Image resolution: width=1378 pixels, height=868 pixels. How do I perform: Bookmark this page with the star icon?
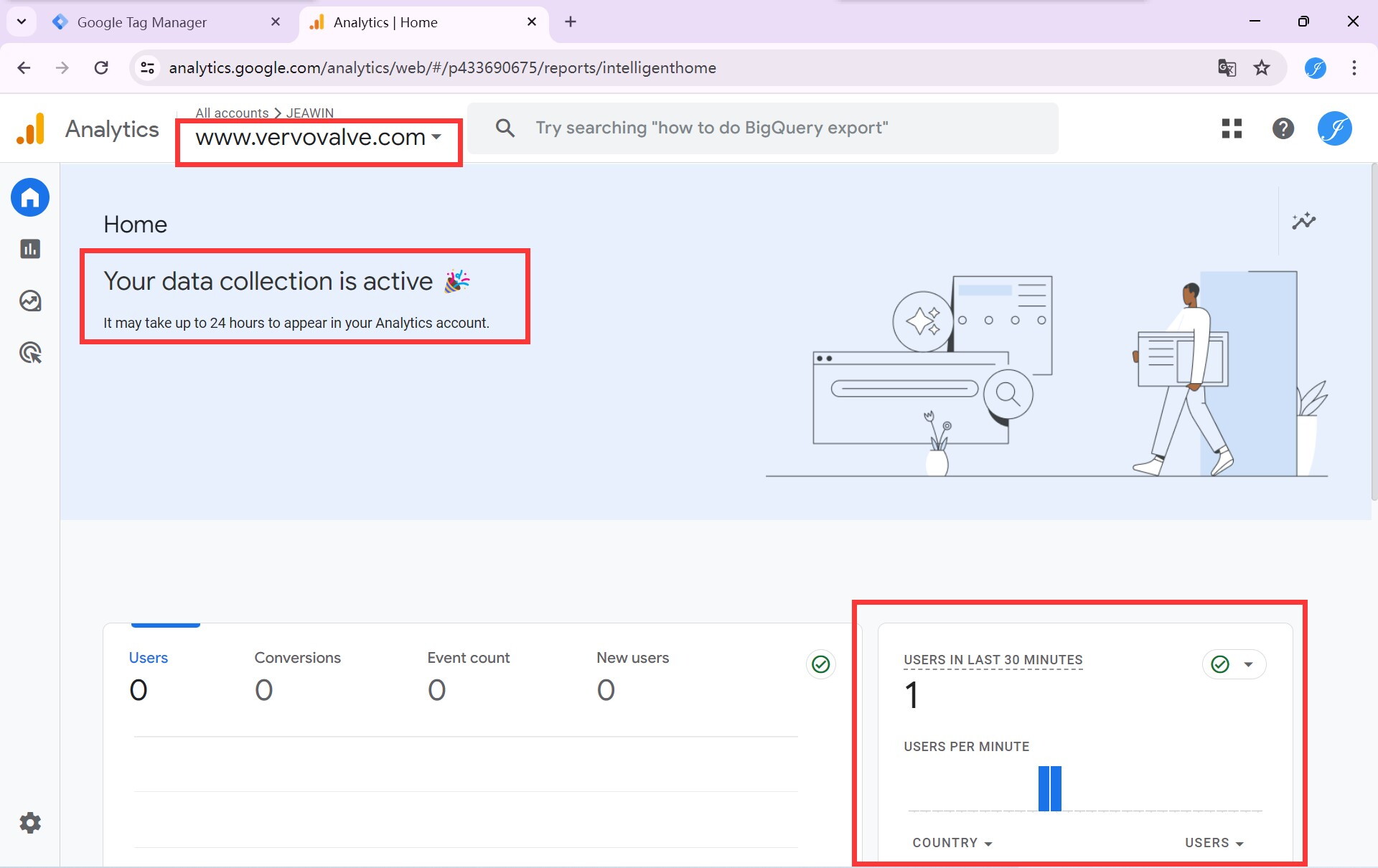pos(1262,67)
